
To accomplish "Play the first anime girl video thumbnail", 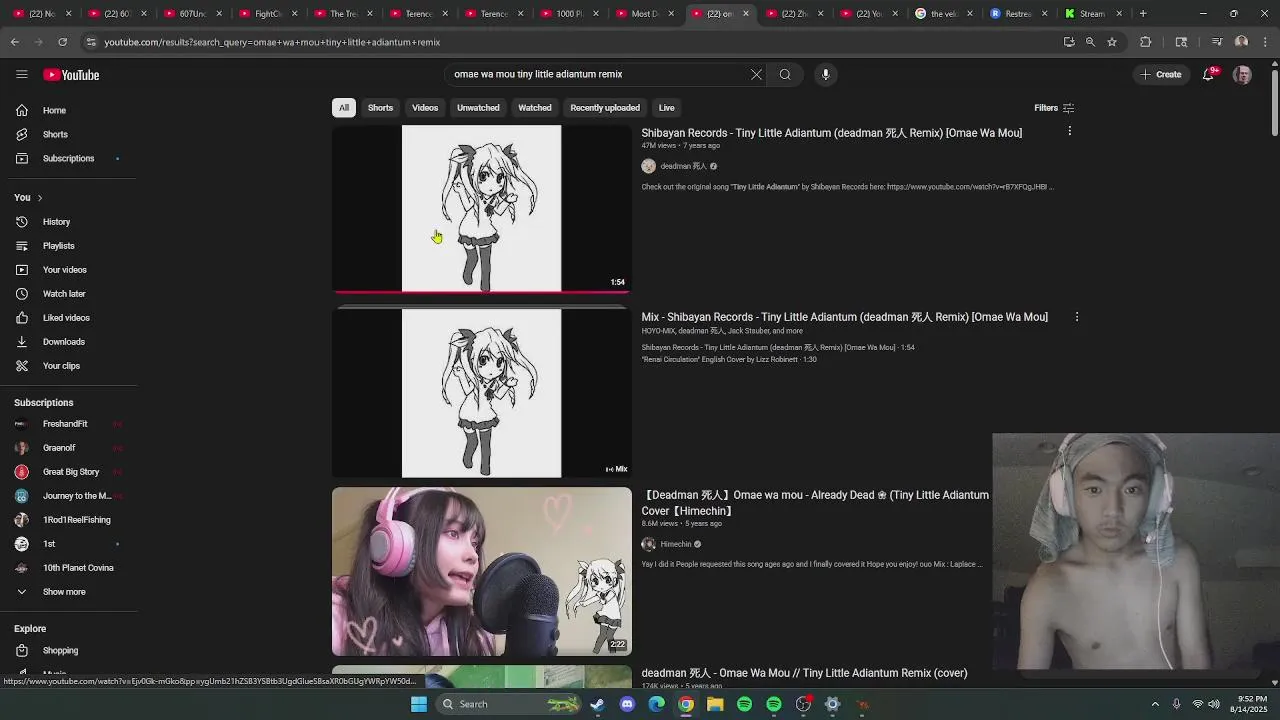I will [482, 208].
